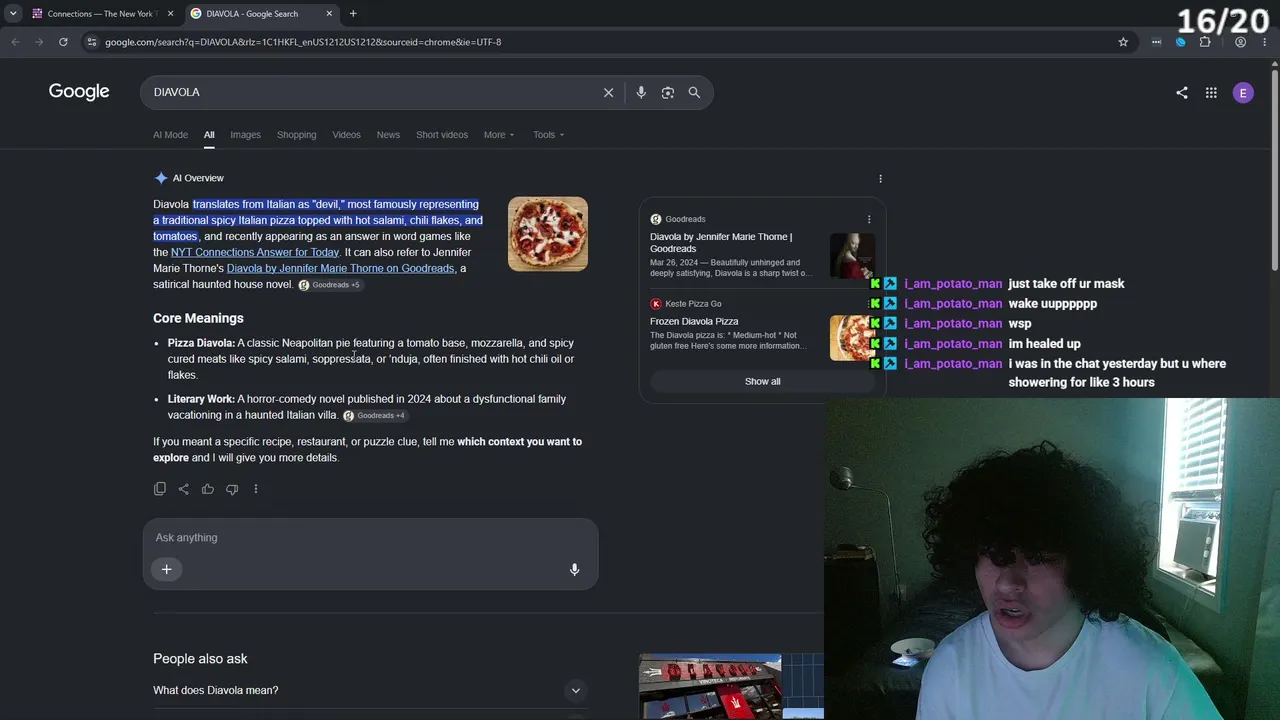Bookmark this page with the star icon
Image resolution: width=1280 pixels, height=720 pixels.
pos(1123,42)
